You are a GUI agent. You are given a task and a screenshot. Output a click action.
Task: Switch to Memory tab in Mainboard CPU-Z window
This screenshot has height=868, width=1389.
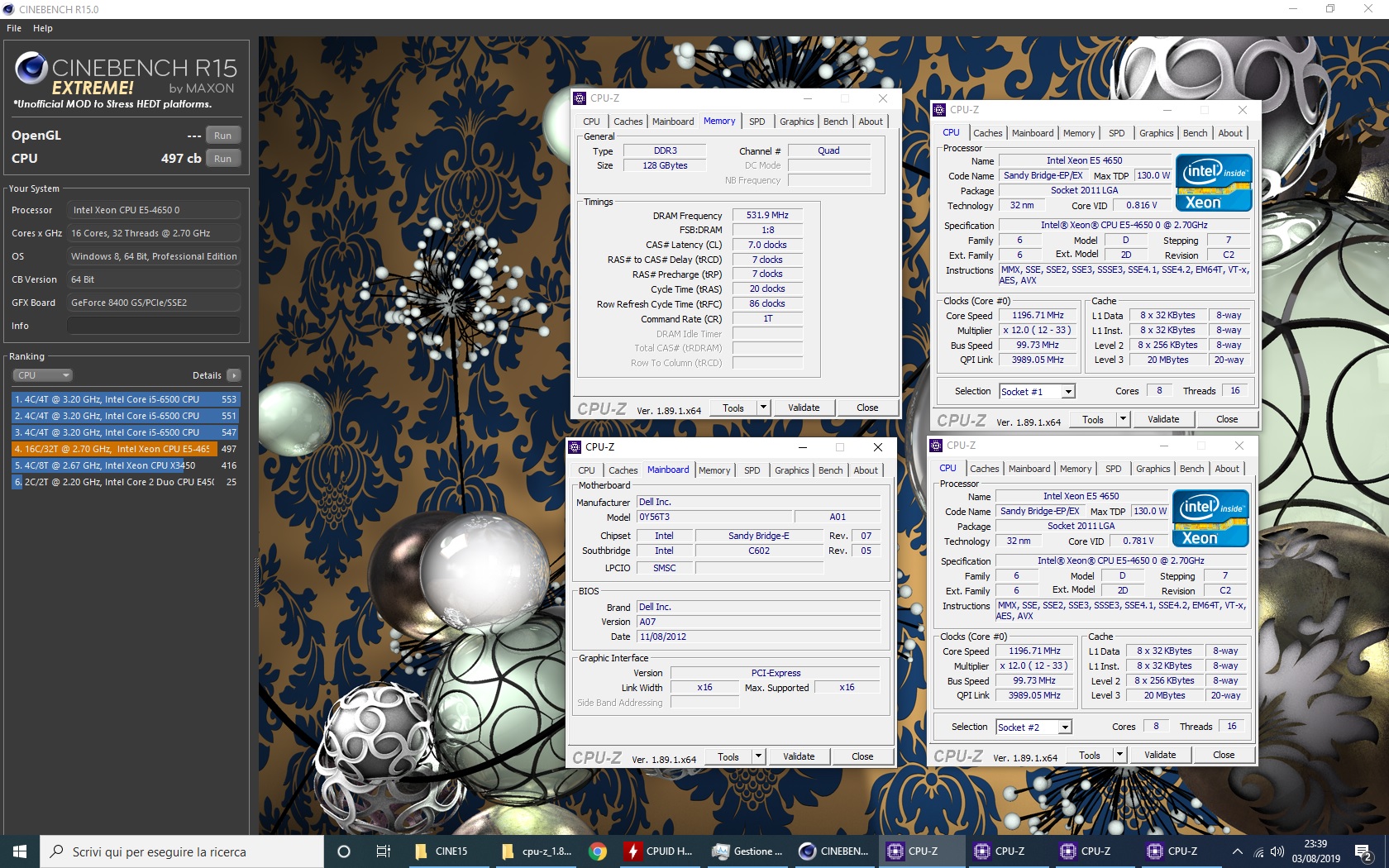[x=714, y=470]
